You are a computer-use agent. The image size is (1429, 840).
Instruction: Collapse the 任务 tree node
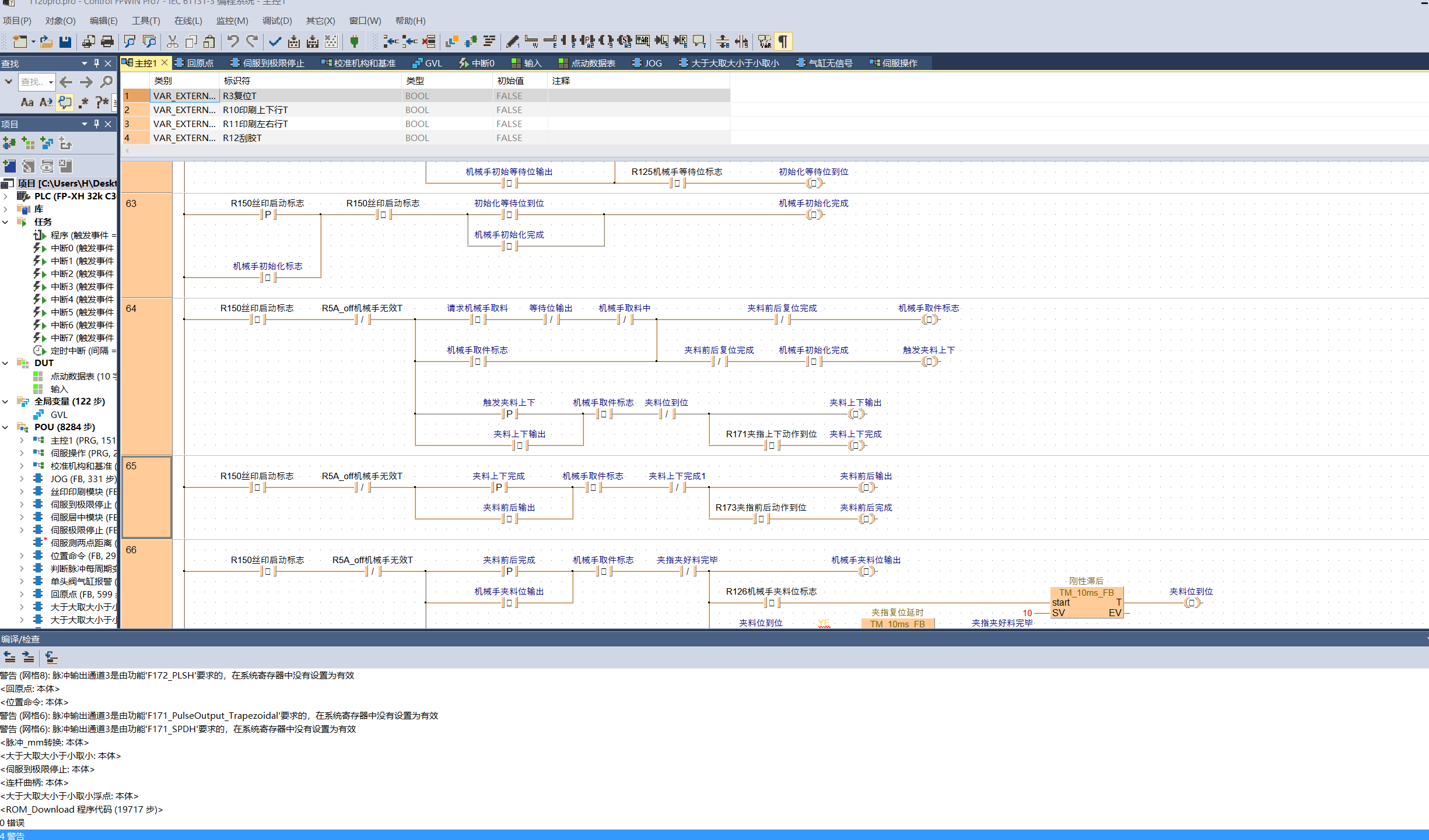[x=5, y=222]
